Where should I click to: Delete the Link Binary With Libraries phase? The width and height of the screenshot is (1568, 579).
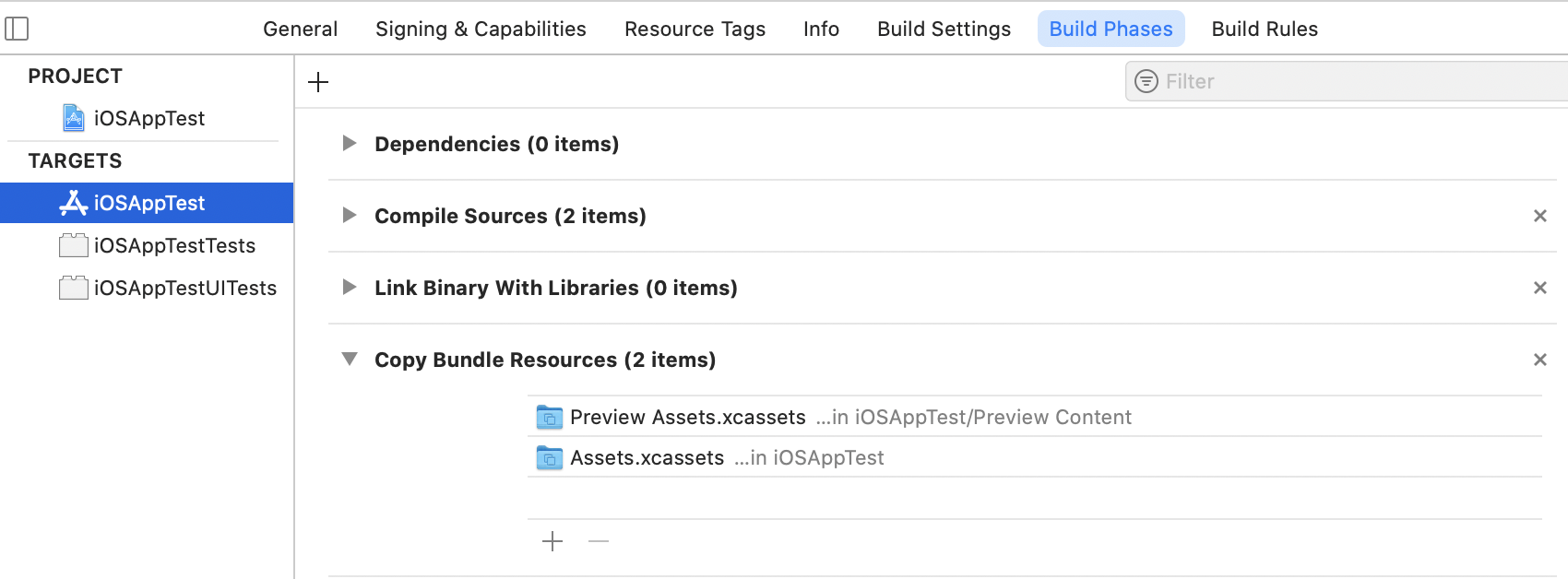tap(1539, 288)
